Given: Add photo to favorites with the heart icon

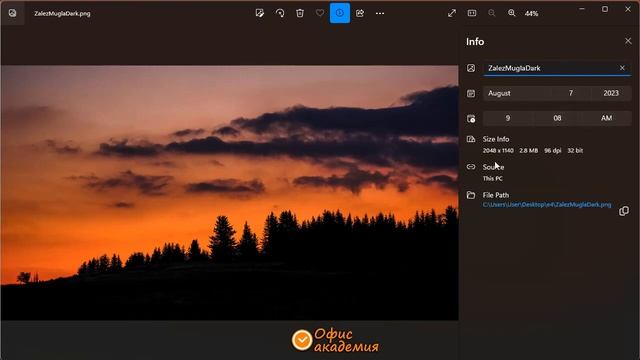Looking at the screenshot, I should click(320, 13).
